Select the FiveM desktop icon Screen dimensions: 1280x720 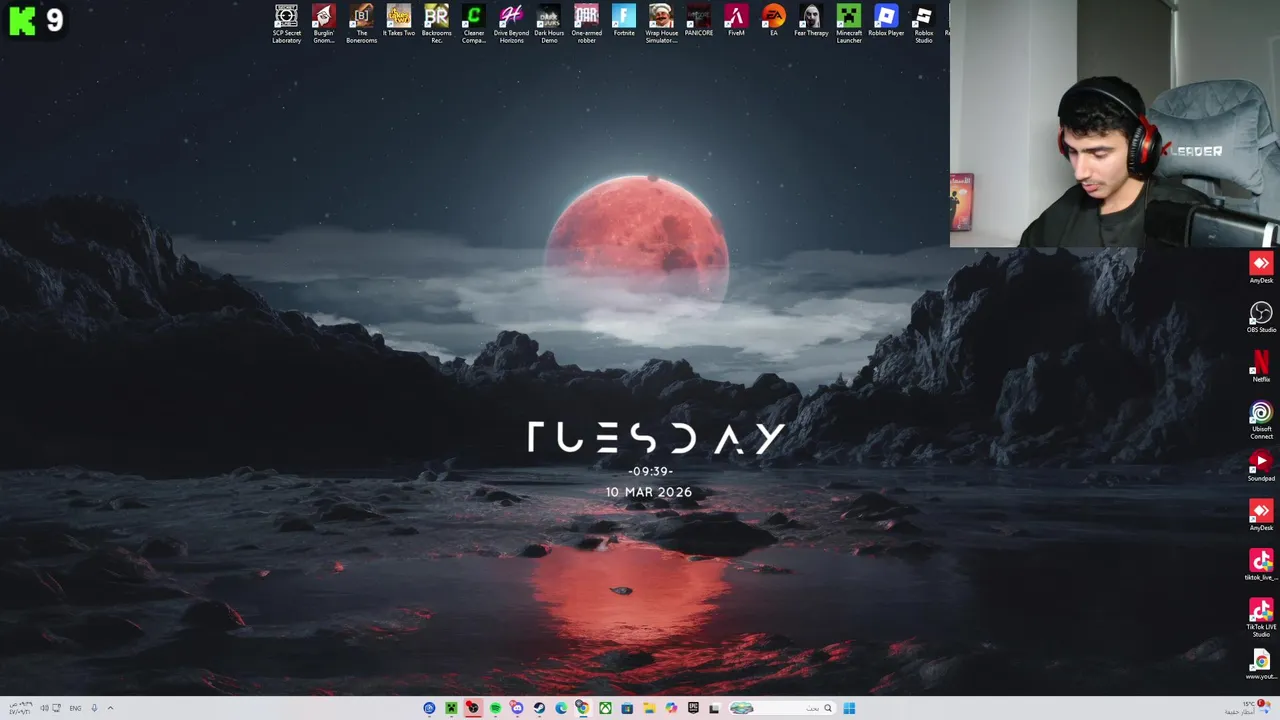coord(736,21)
